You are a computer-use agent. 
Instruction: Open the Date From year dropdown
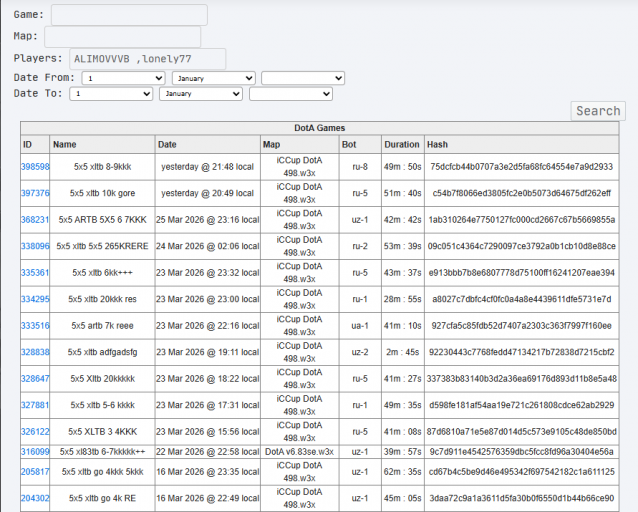point(303,78)
